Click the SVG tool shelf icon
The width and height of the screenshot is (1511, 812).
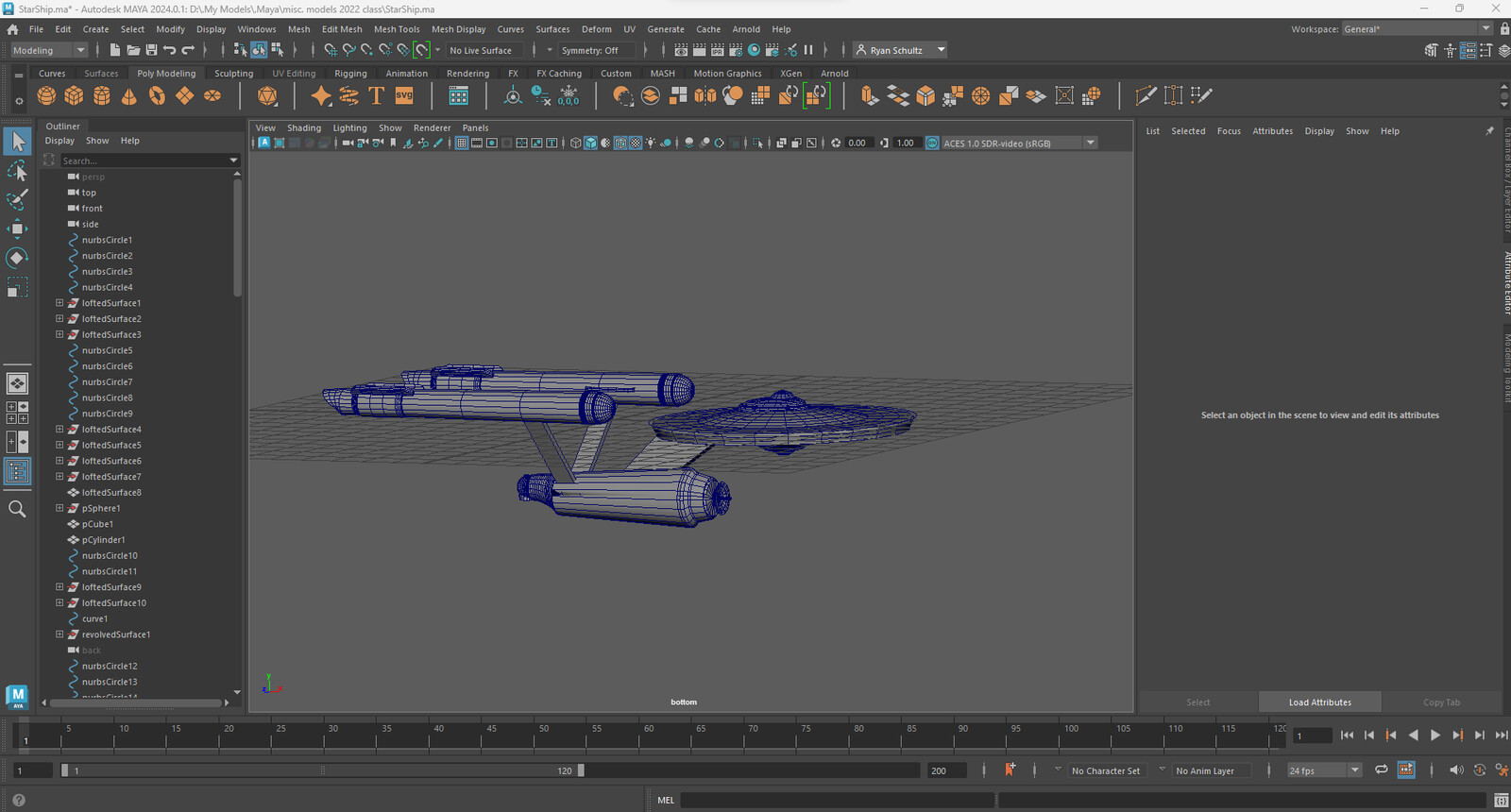[404, 95]
